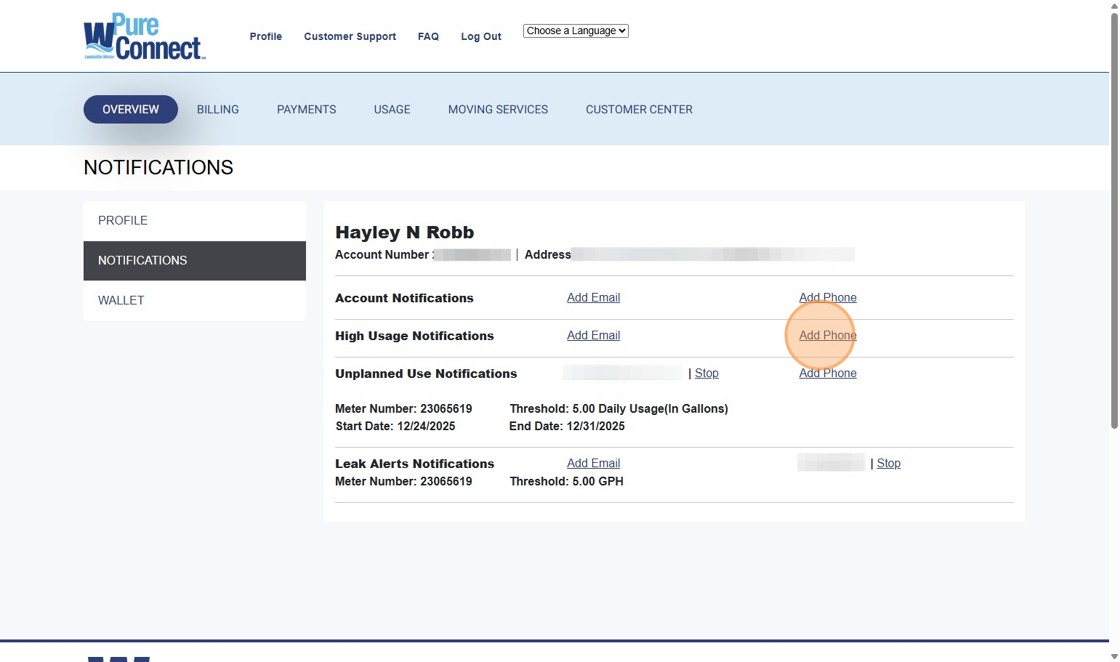The height and width of the screenshot is (662, 1120).
Task: Stop Leak Alerts phone notifications
Action: pyautogui.click(x=888, y=463)
